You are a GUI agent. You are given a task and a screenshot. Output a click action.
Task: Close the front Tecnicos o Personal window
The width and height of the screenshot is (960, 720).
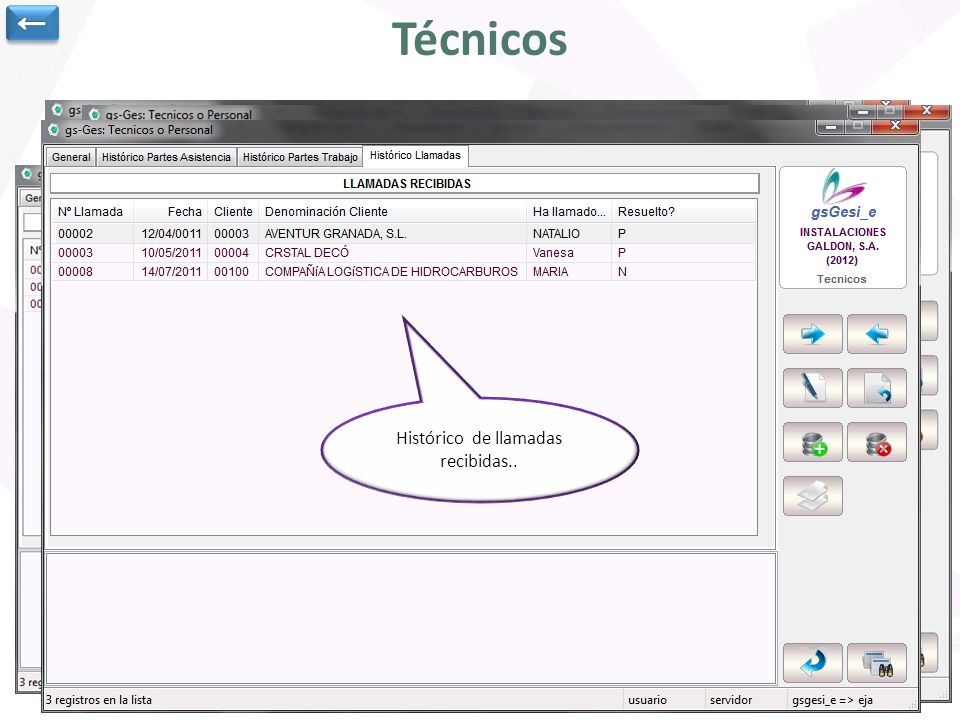(x=895, y=126)
